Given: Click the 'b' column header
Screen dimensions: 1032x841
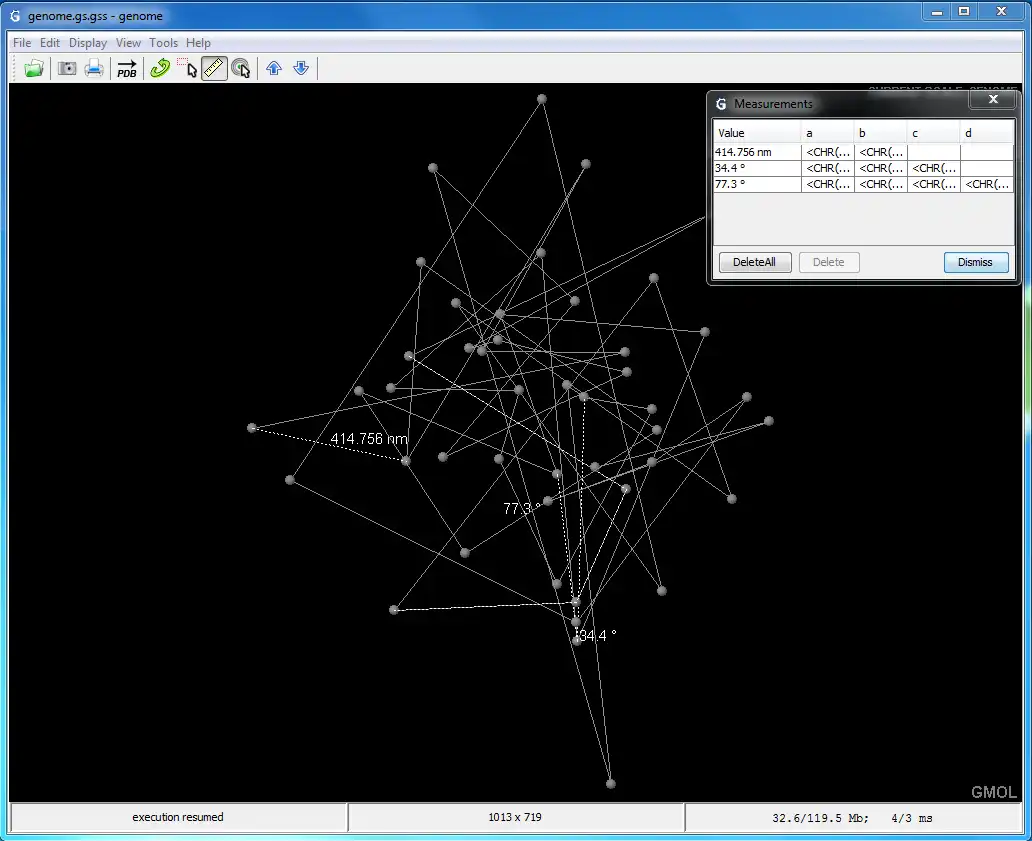Looking at the screenshot, I should (881, 133).
